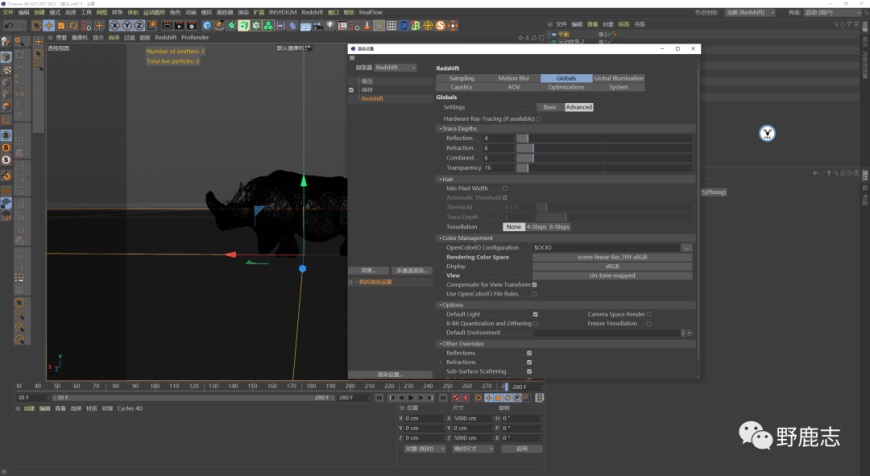The image size is (870, 476).
Task: Click the Undo arrow in the top toolbar
Action: tap(8, 26)
